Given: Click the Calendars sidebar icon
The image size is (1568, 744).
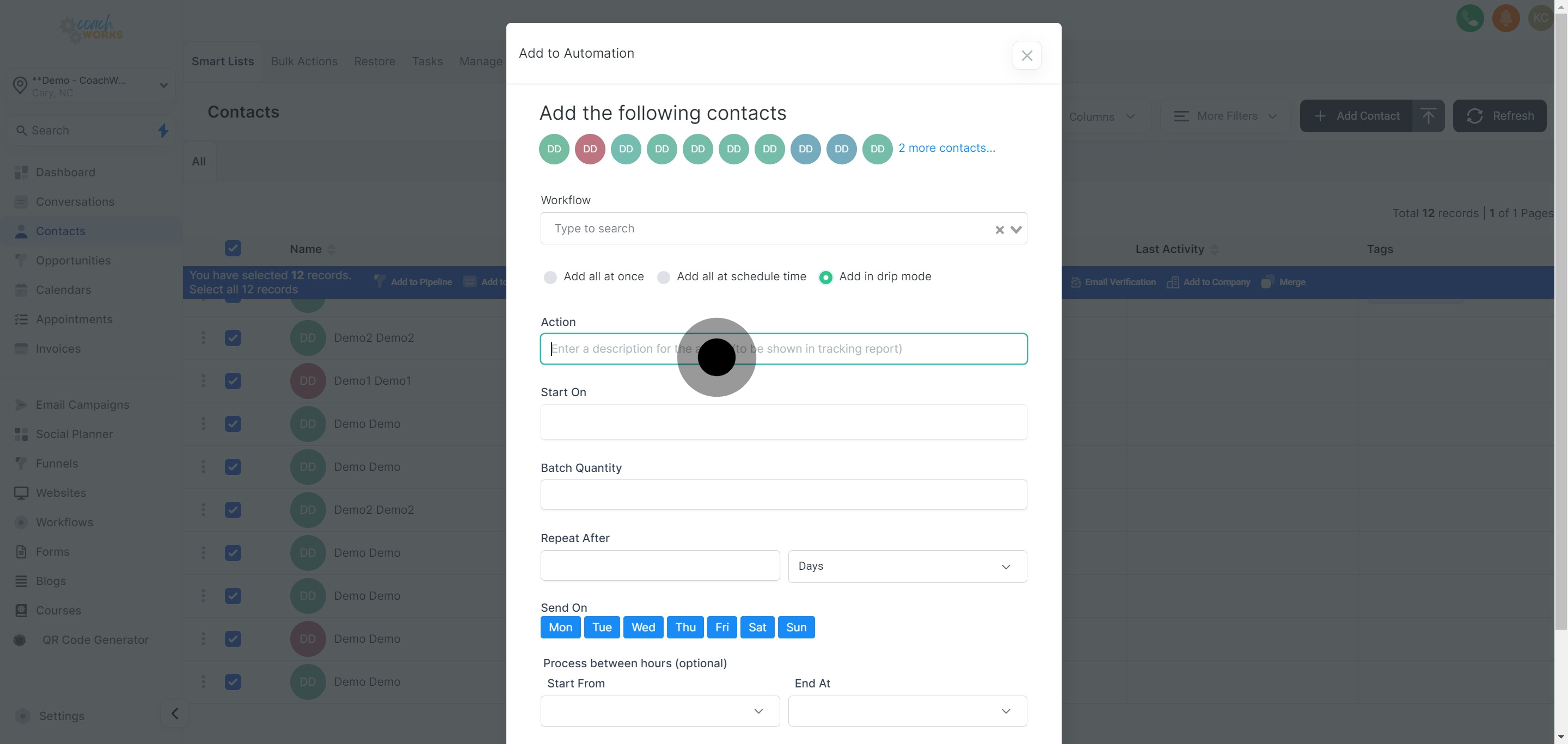Looking at the screenshot, I should pos(21,290).
